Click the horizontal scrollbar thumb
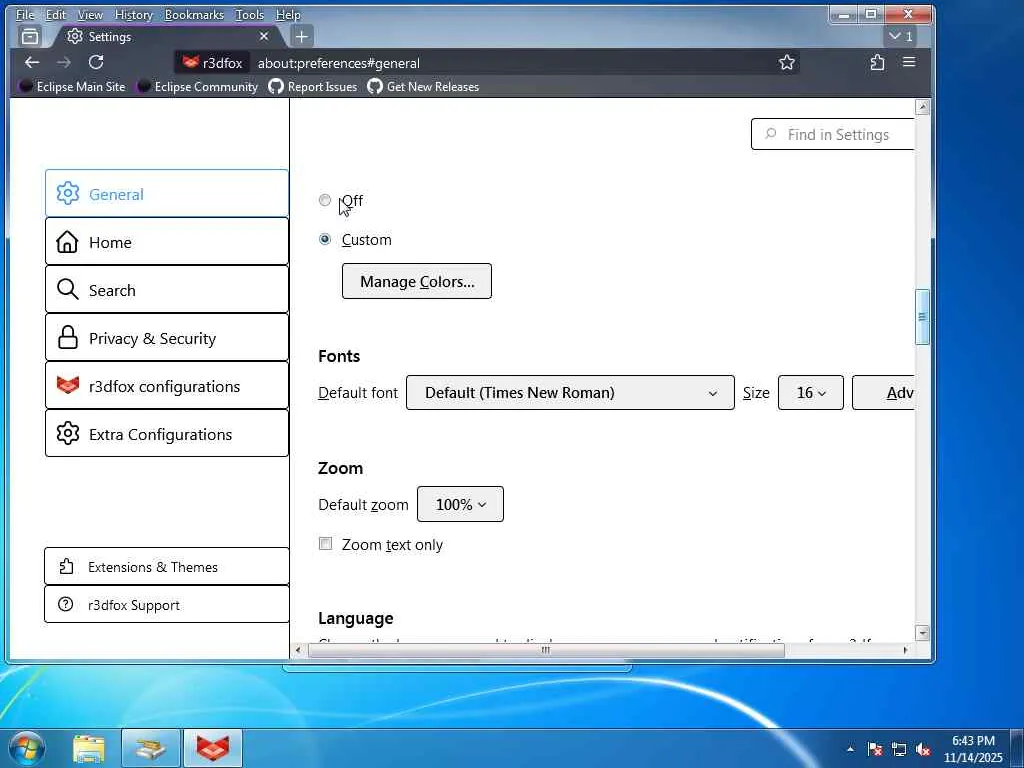Image resolution: width=1024 pixels, height=768 pixels. pos(546,650)
